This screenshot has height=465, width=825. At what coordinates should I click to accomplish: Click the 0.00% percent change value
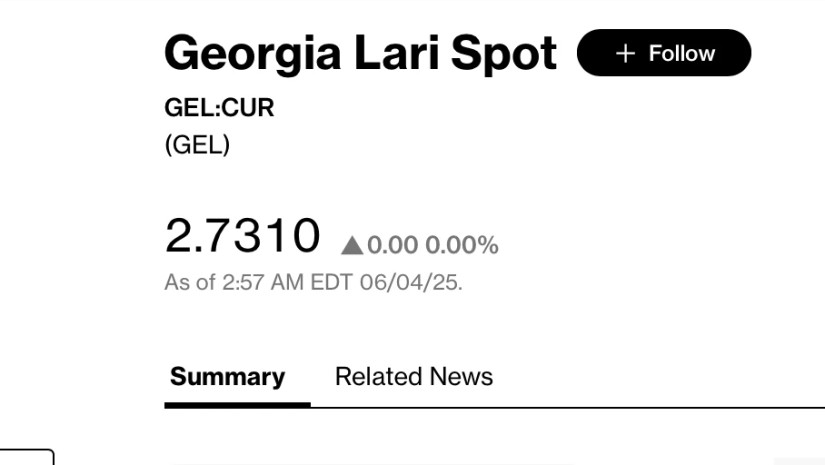[462, 245]
